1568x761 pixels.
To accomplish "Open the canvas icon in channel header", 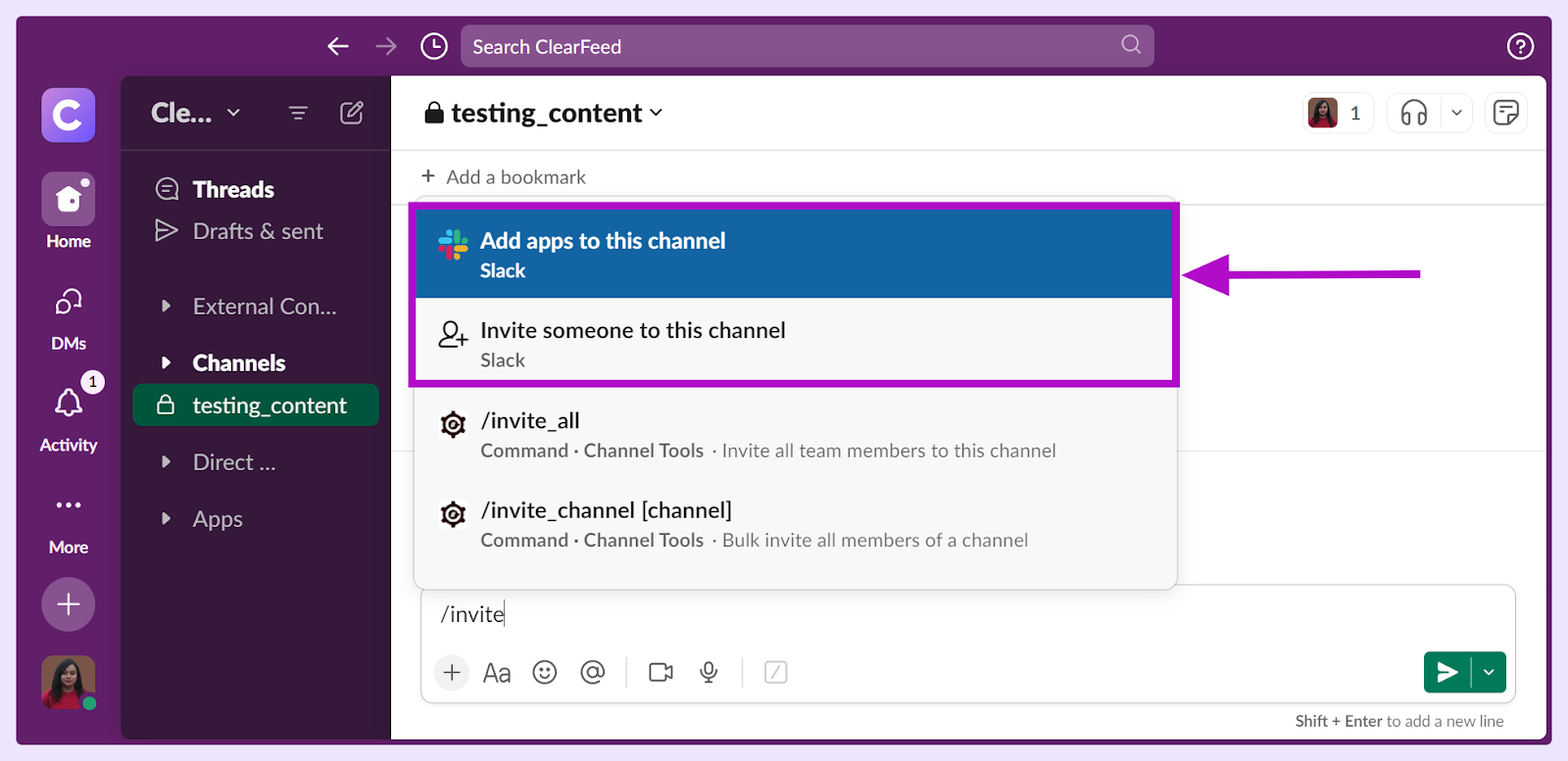I will [x=1506, y=114].
